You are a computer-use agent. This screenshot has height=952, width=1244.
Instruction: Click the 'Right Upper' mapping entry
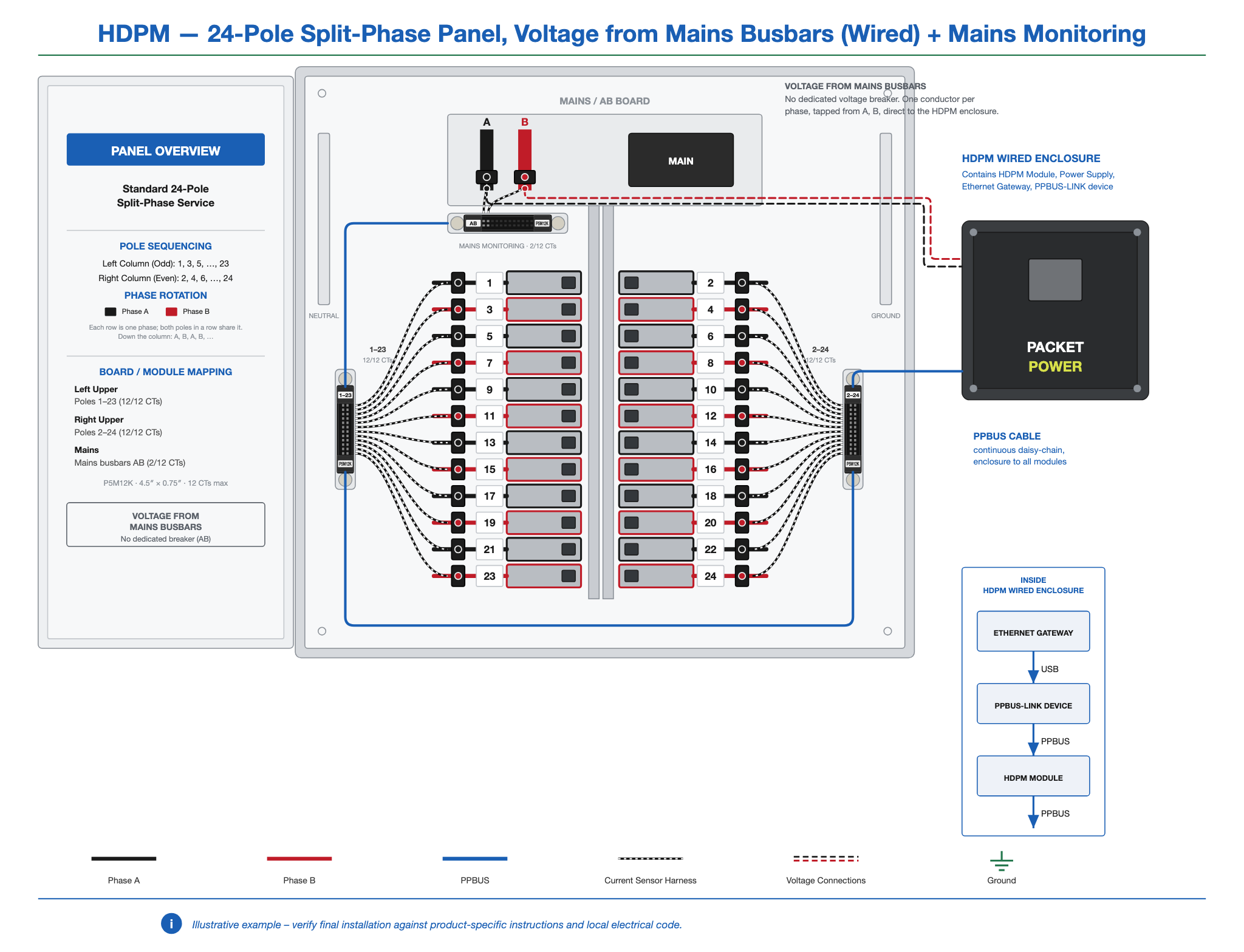coord(99,420)
